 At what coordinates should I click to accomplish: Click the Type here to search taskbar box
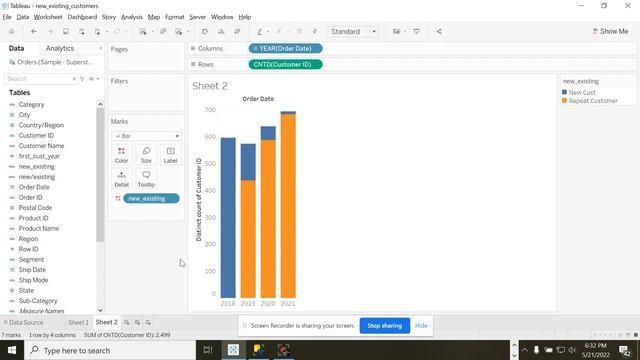(x=110, y=350)
